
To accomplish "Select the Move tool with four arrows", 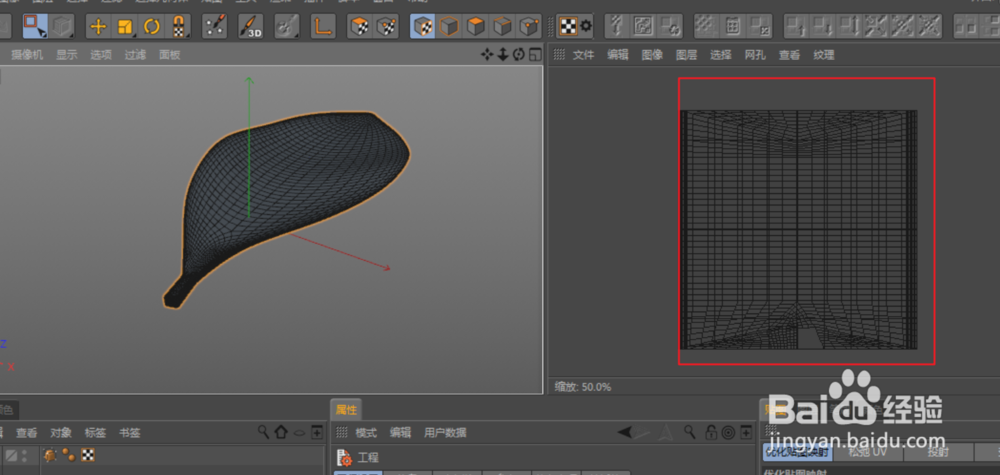I will click(x=98, y=26).
